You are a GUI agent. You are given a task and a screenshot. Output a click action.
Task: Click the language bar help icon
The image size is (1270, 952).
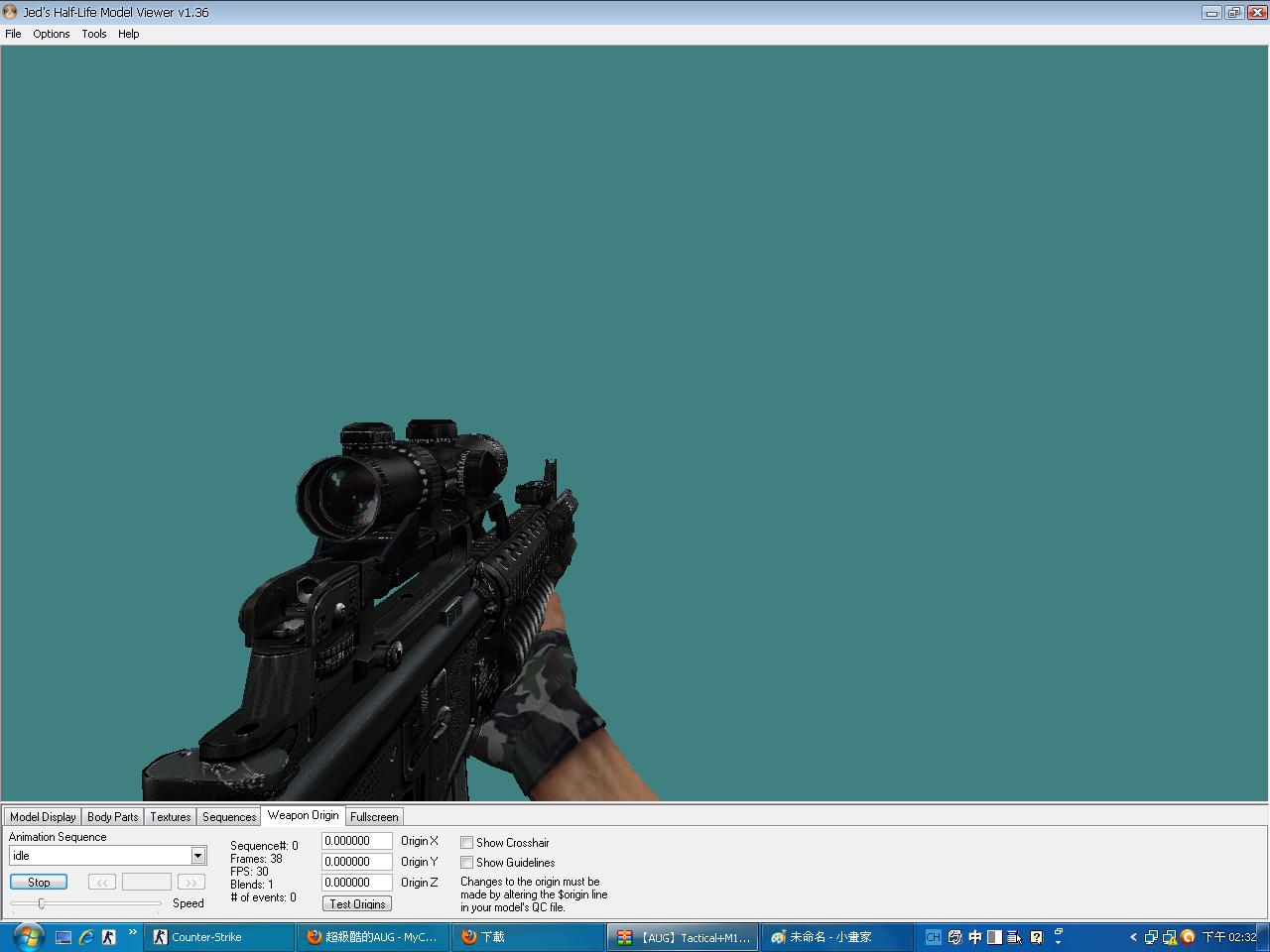pyautogui.click(x=1037, y=937)
